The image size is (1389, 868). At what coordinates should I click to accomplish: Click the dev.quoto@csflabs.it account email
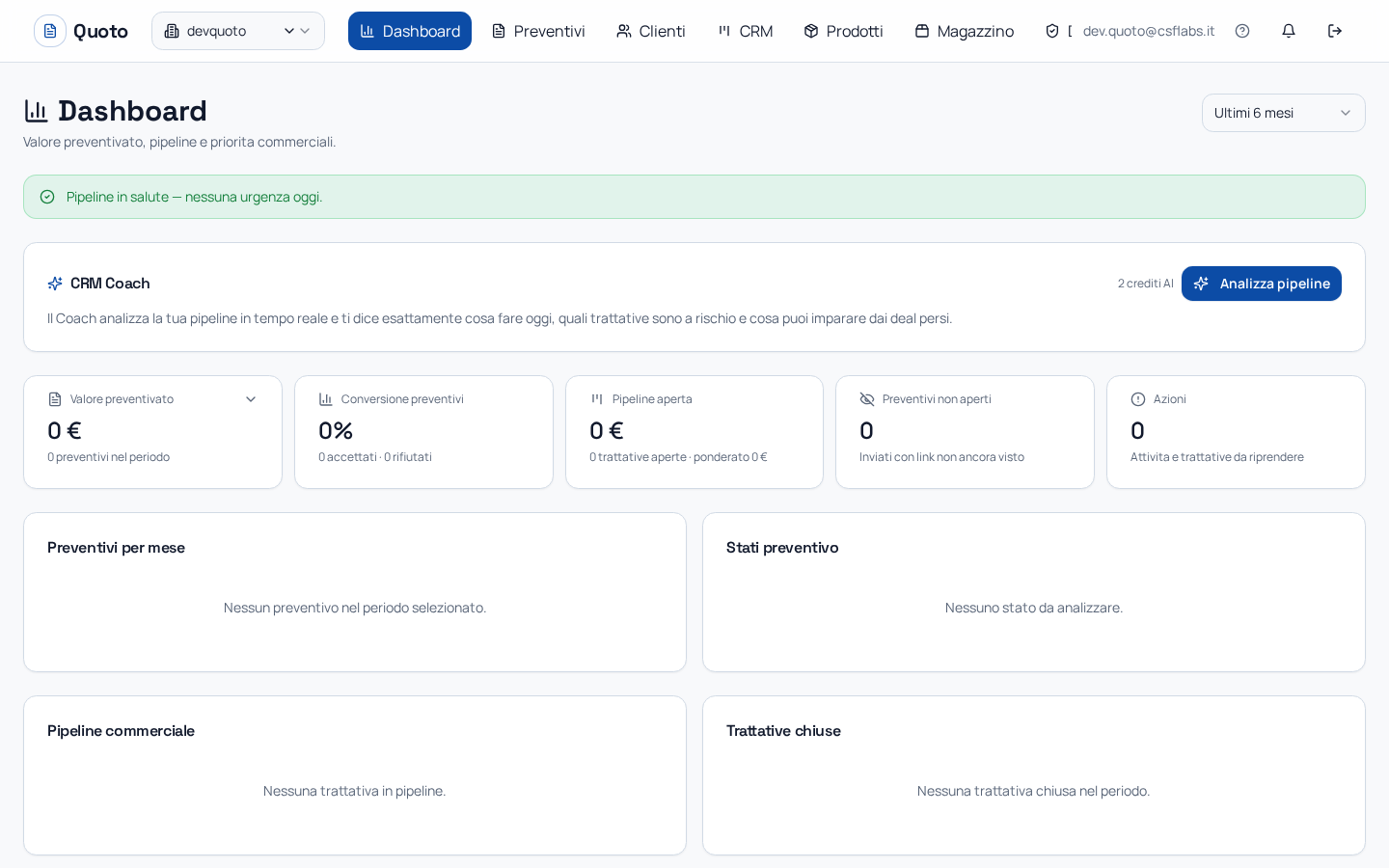[1149, 31]
